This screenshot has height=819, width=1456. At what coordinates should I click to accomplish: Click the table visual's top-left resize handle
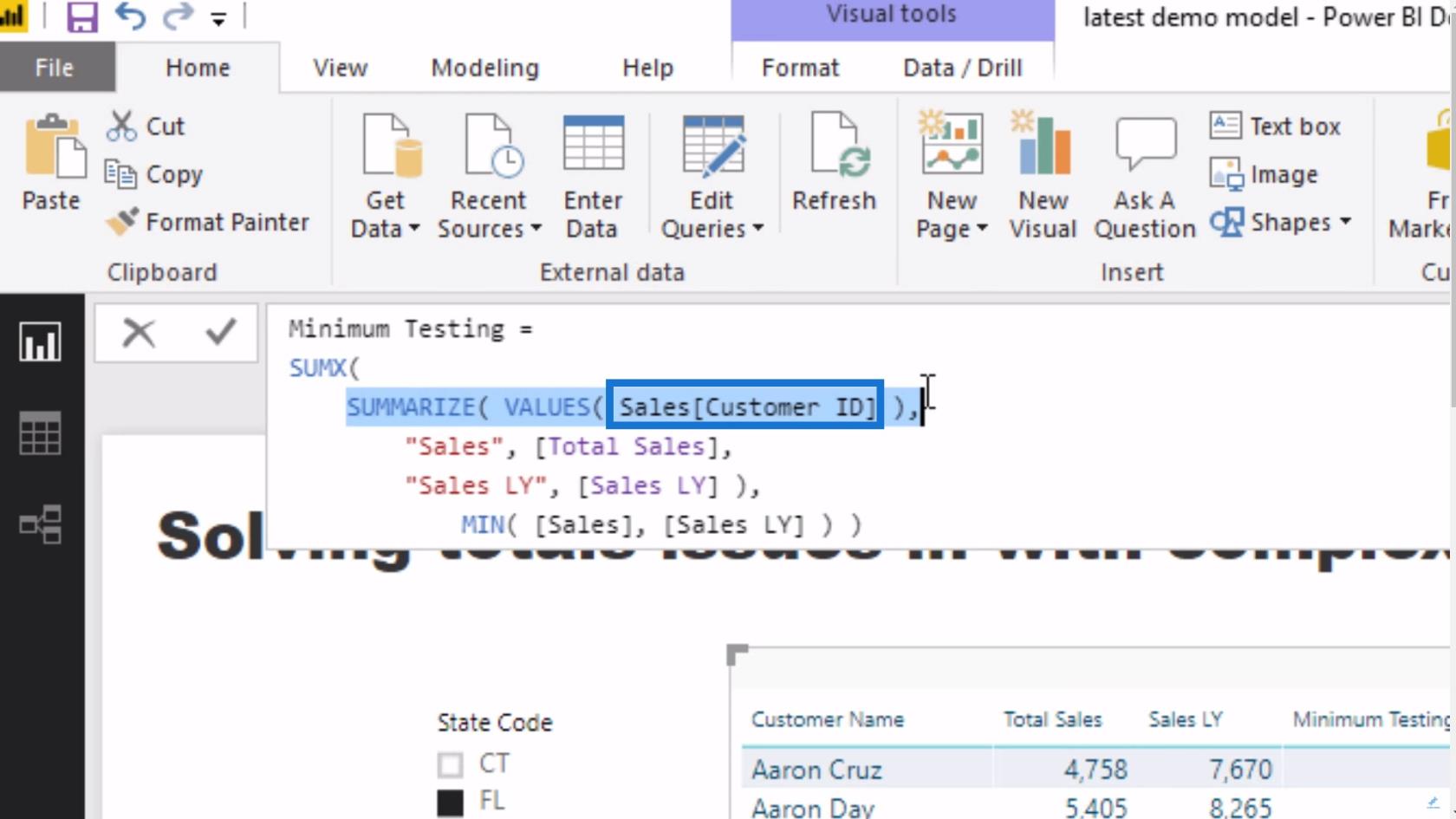[x=737, y=655]
